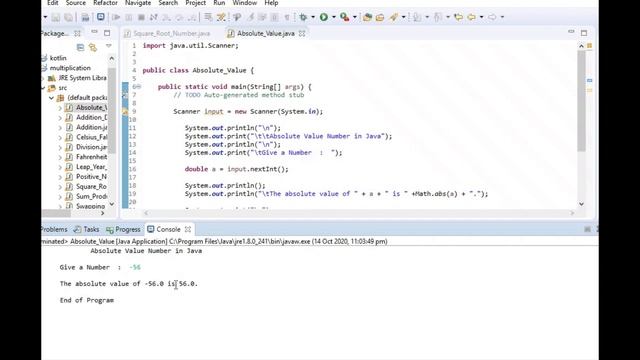This screenshot has width=640, height=360.
Task: Open the Search menu
Action: 168,3
